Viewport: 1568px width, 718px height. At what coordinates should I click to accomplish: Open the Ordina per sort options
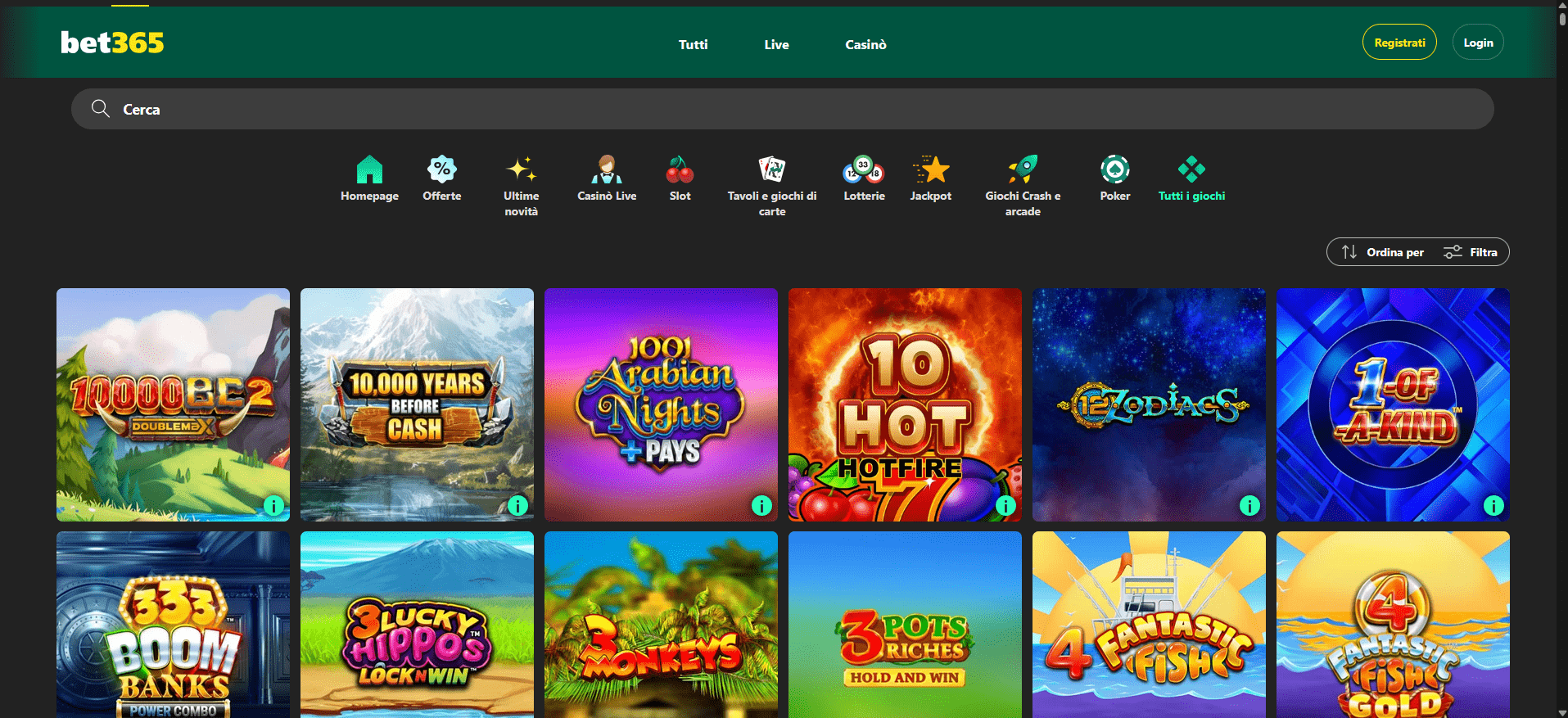click(1383, 252)
